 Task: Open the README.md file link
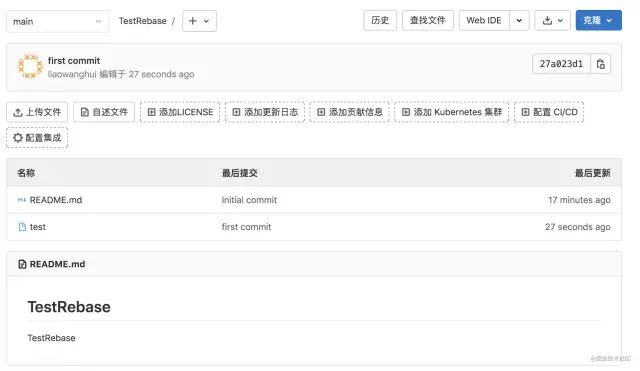pos(56,200)
